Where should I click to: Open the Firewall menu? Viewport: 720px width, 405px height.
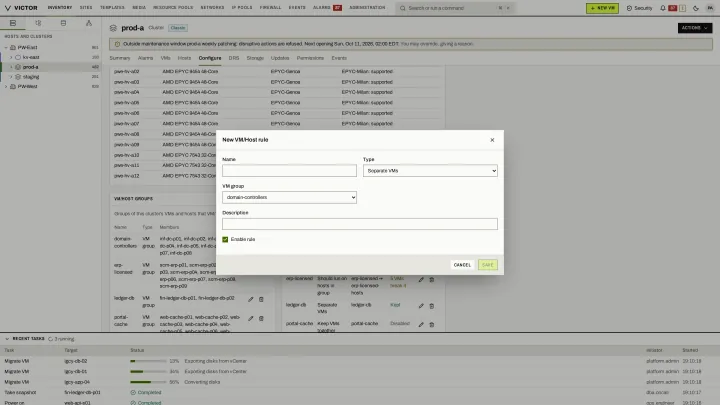[270, 8]
